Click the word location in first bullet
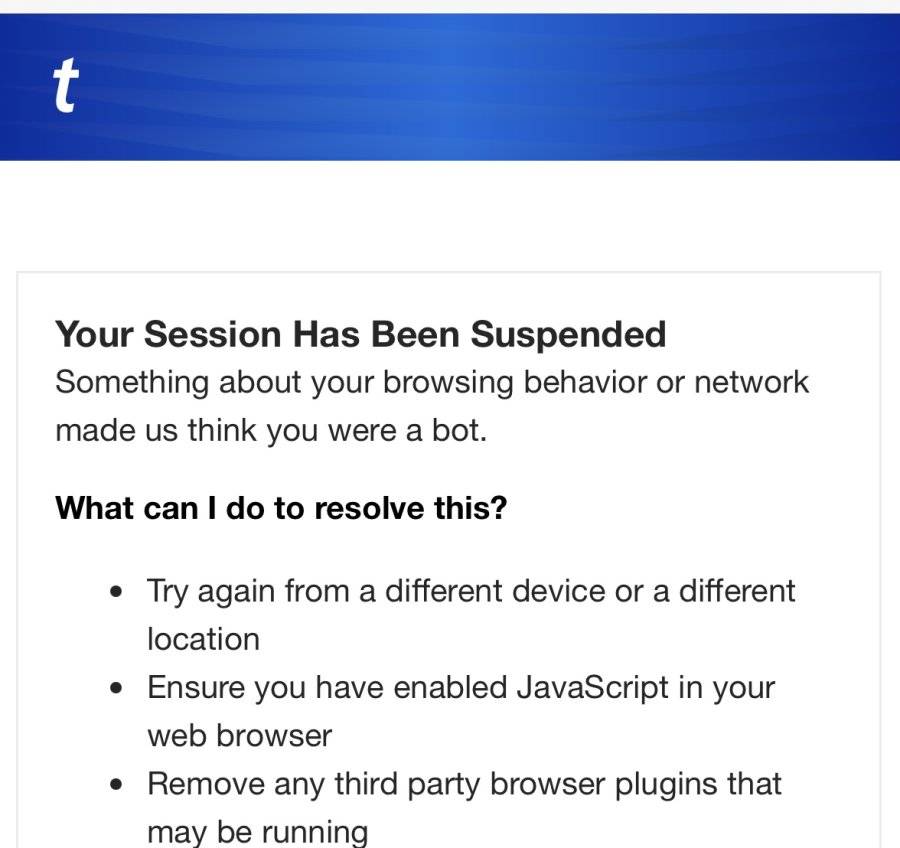Image resolution: width=900 pixels, height=848 pixels. click(203, 640)
